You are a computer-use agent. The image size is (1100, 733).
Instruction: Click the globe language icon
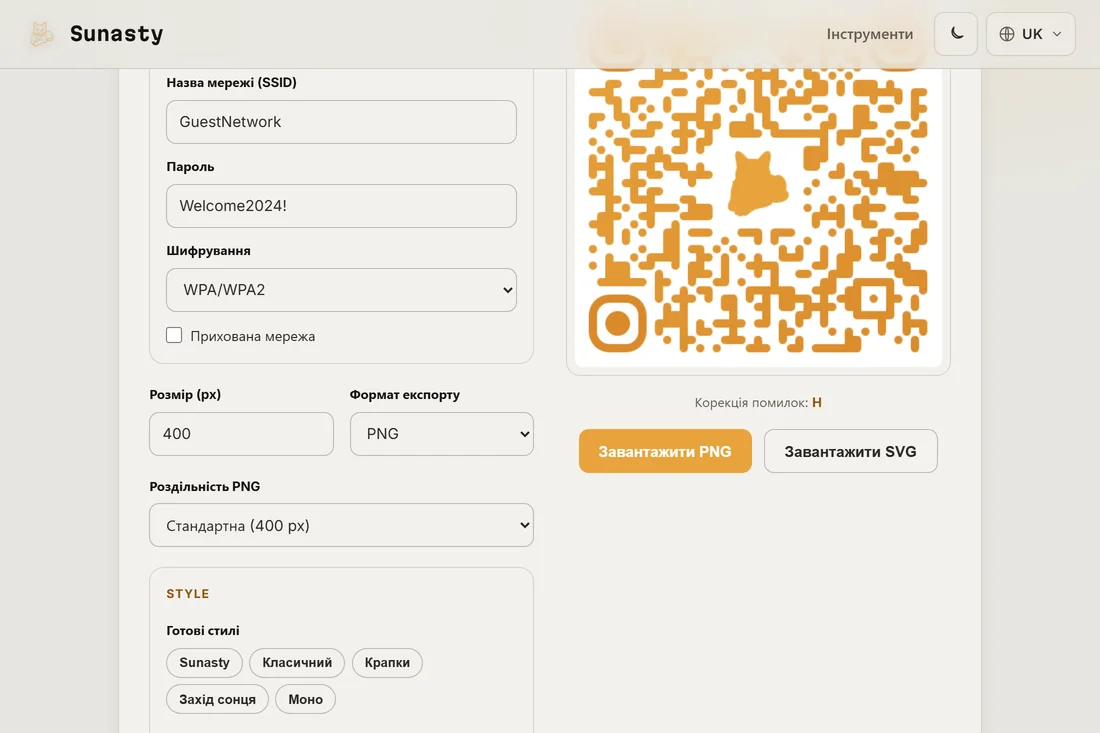point(1007,34)
